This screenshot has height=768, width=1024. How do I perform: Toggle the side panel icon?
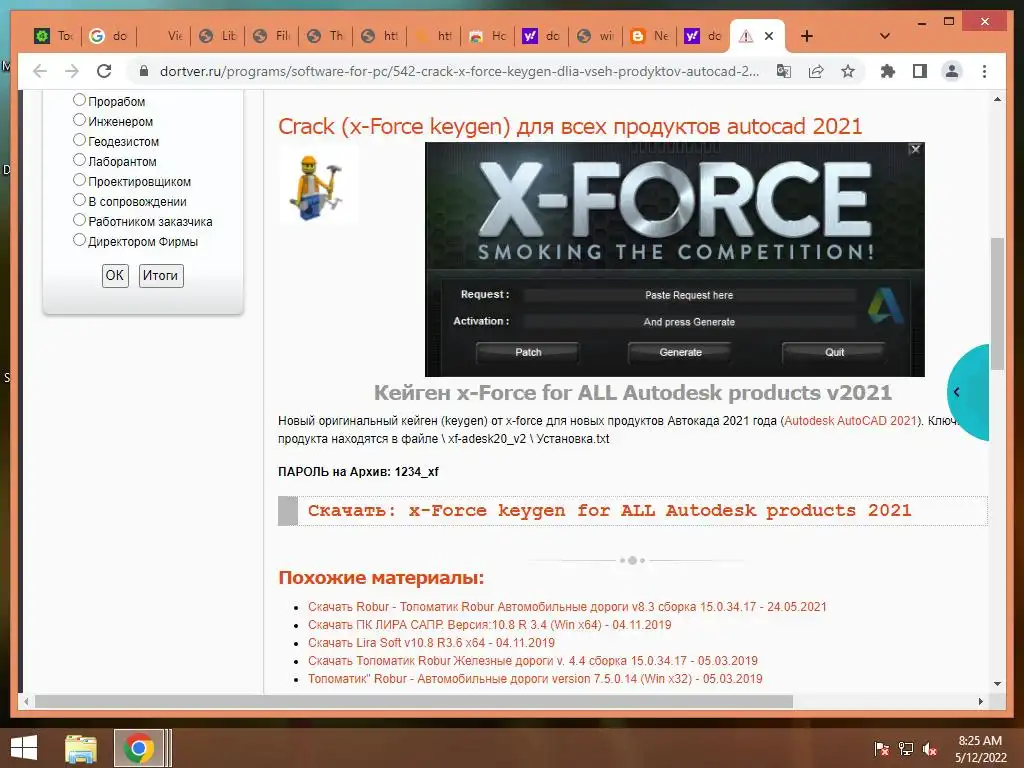click(920, 71)
